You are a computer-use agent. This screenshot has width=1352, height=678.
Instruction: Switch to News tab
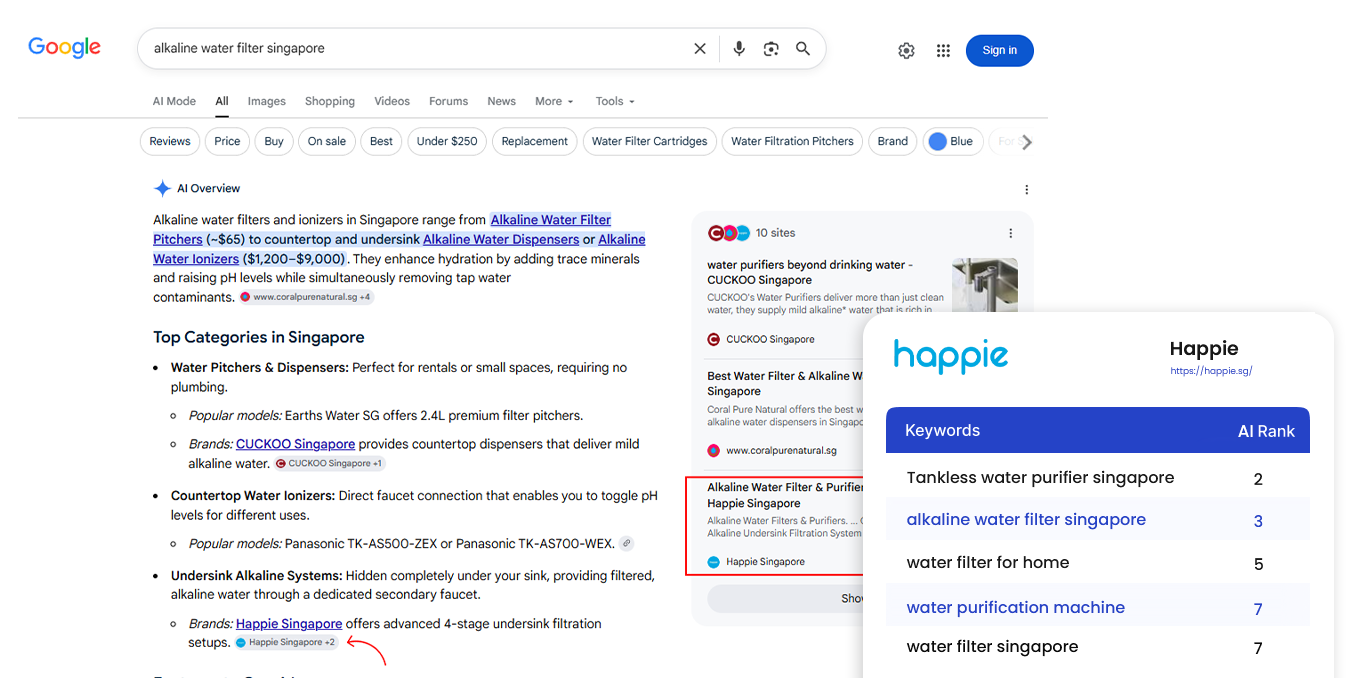pos(502,101)
